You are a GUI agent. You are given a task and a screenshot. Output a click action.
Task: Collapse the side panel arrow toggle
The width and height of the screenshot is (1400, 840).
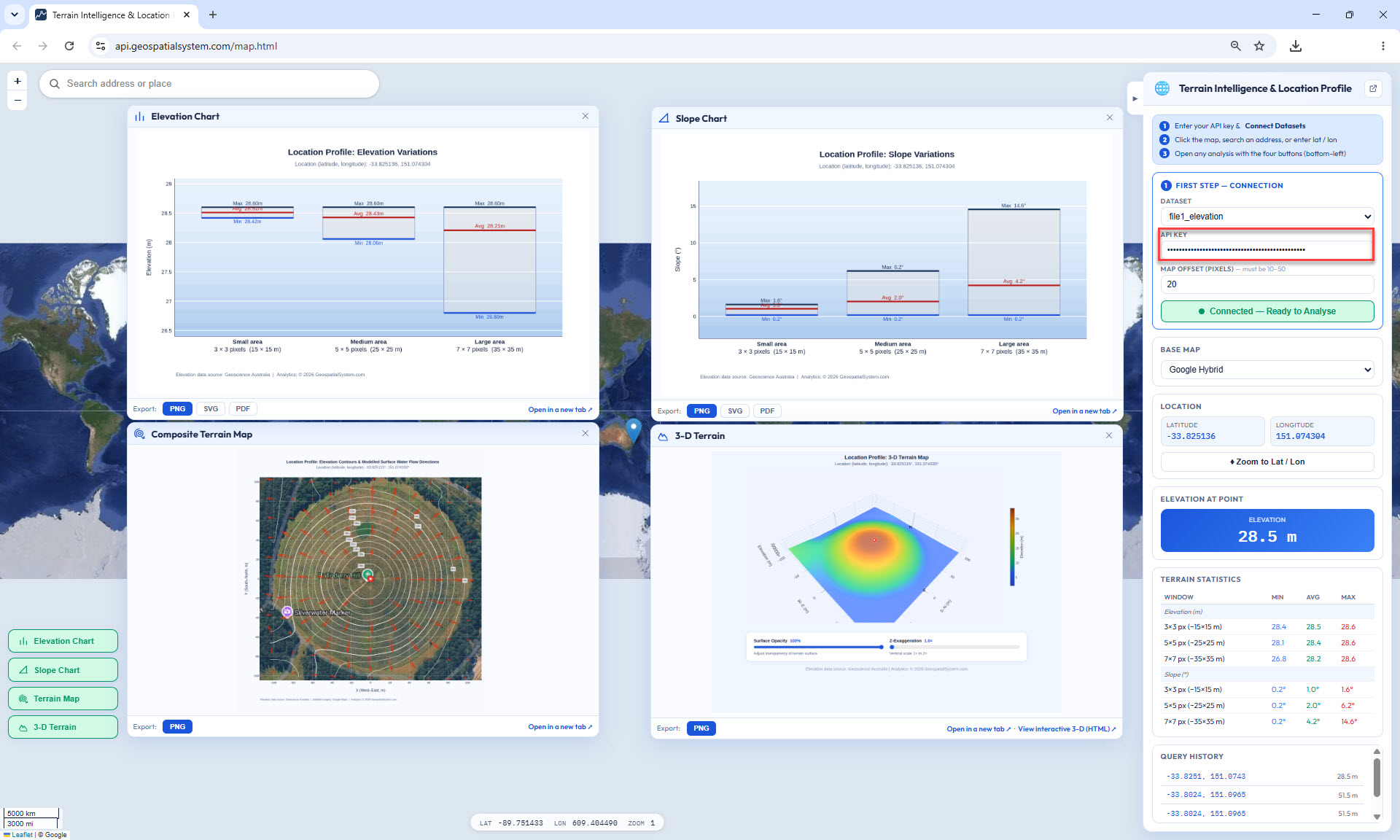coord(1135,98)
